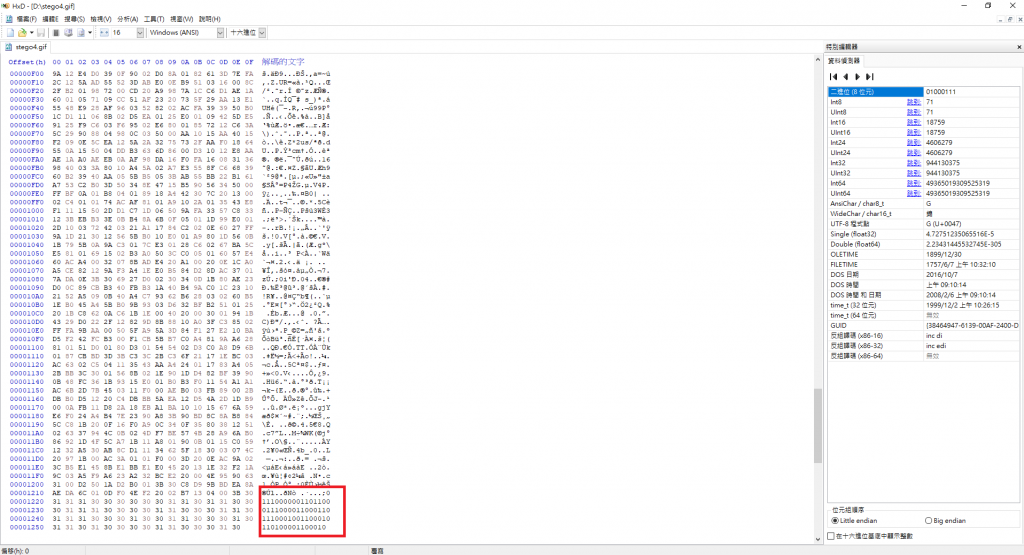
Task: Open the 分析(A) menu
Action: 127,19
